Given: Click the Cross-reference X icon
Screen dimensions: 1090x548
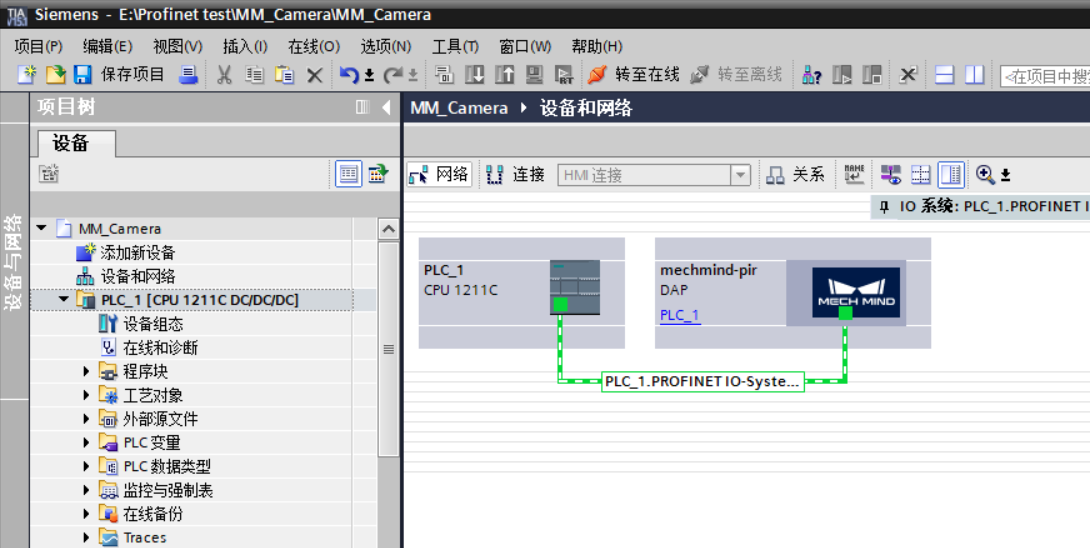Looking at the screenshot, I should [x=908, y=74].
